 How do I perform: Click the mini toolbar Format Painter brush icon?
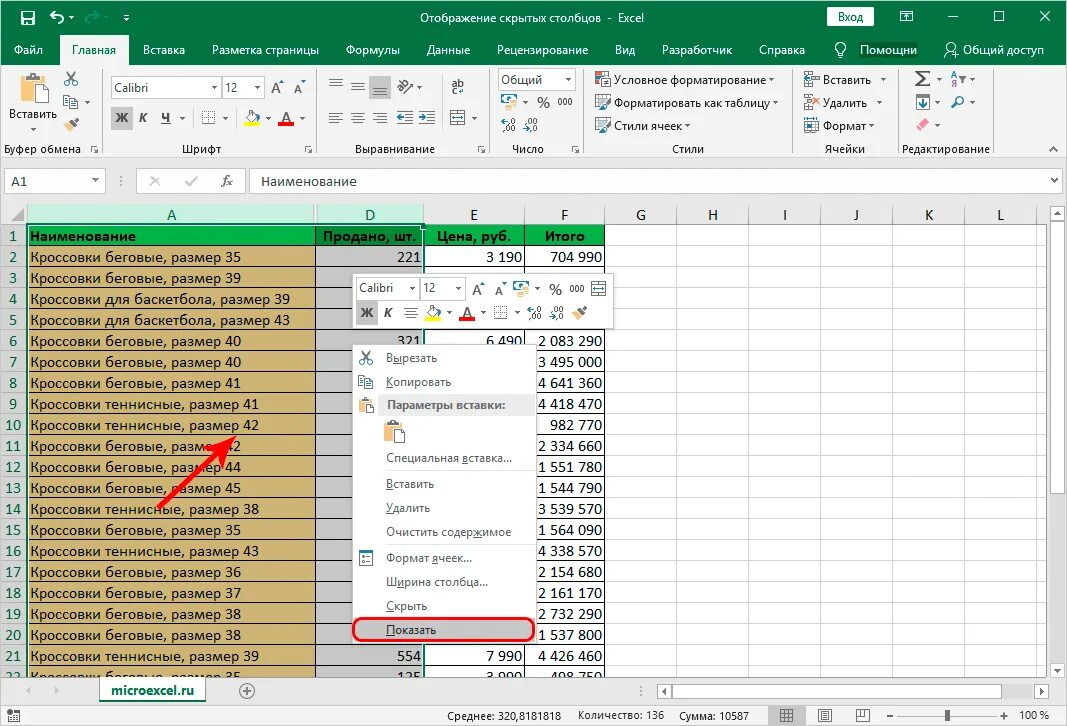click(579, 313)
